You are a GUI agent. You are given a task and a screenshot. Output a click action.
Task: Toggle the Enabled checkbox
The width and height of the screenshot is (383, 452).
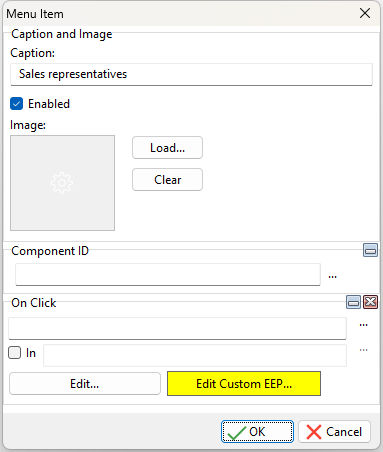point(16,104)
